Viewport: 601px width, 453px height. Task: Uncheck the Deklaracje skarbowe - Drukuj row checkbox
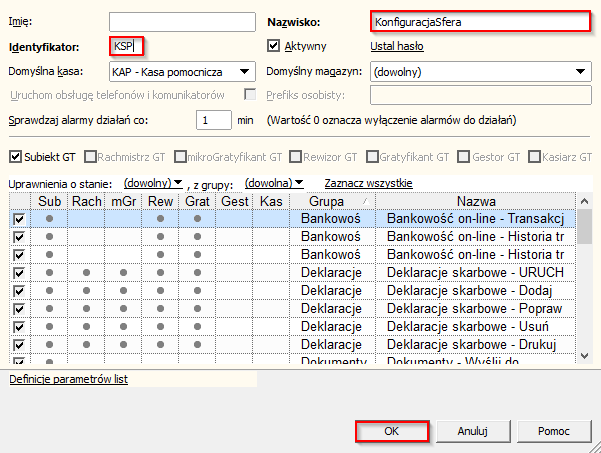pyautogui.click(x=19, y=345)
